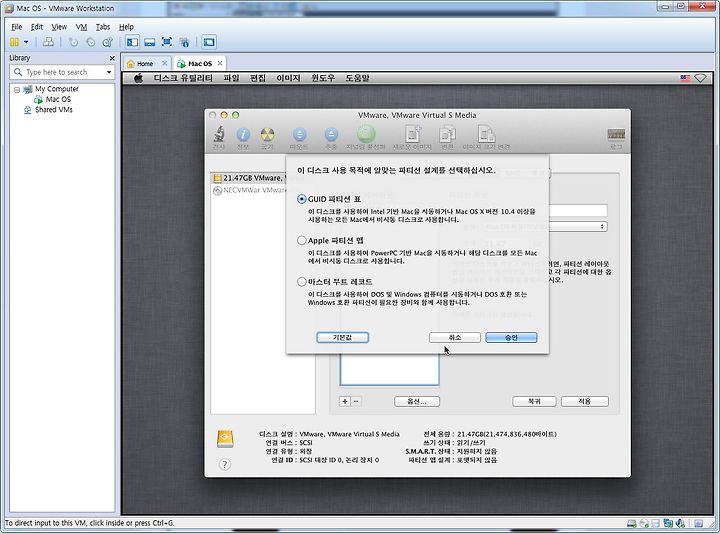Click the plus add partition button
Viewport: 720px width, 533px height.
click(x=345, y=401)
